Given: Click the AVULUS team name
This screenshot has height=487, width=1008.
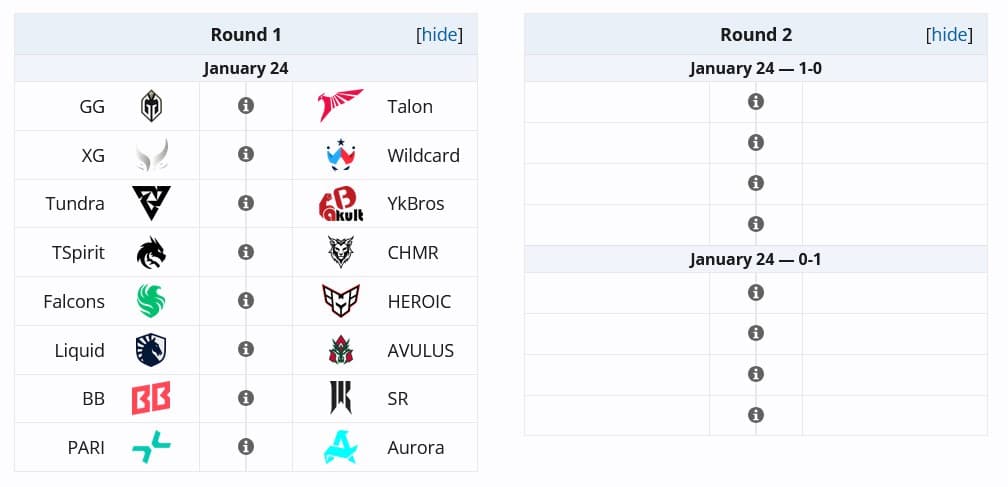Looking at the screenshot, I should tap(421, 350).
